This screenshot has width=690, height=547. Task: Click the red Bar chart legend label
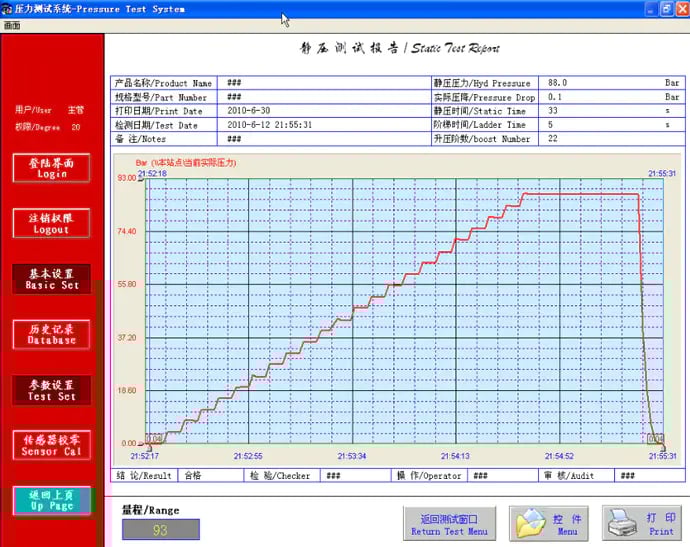click(186, 163)
